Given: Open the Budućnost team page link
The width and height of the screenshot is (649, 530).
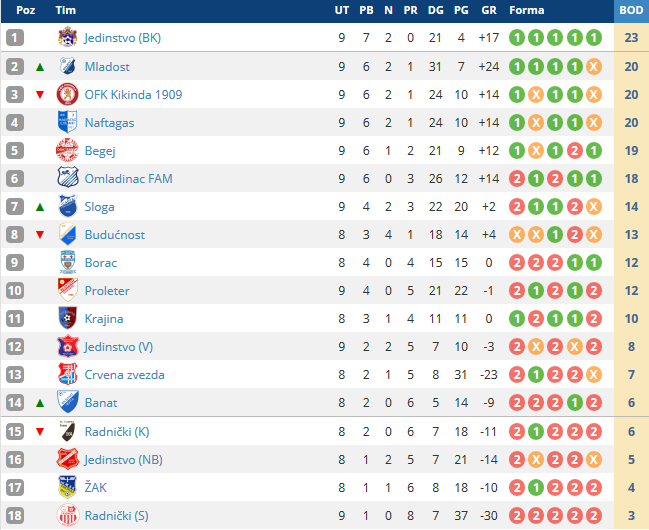Looking at the screenshot, I should 115,235.
